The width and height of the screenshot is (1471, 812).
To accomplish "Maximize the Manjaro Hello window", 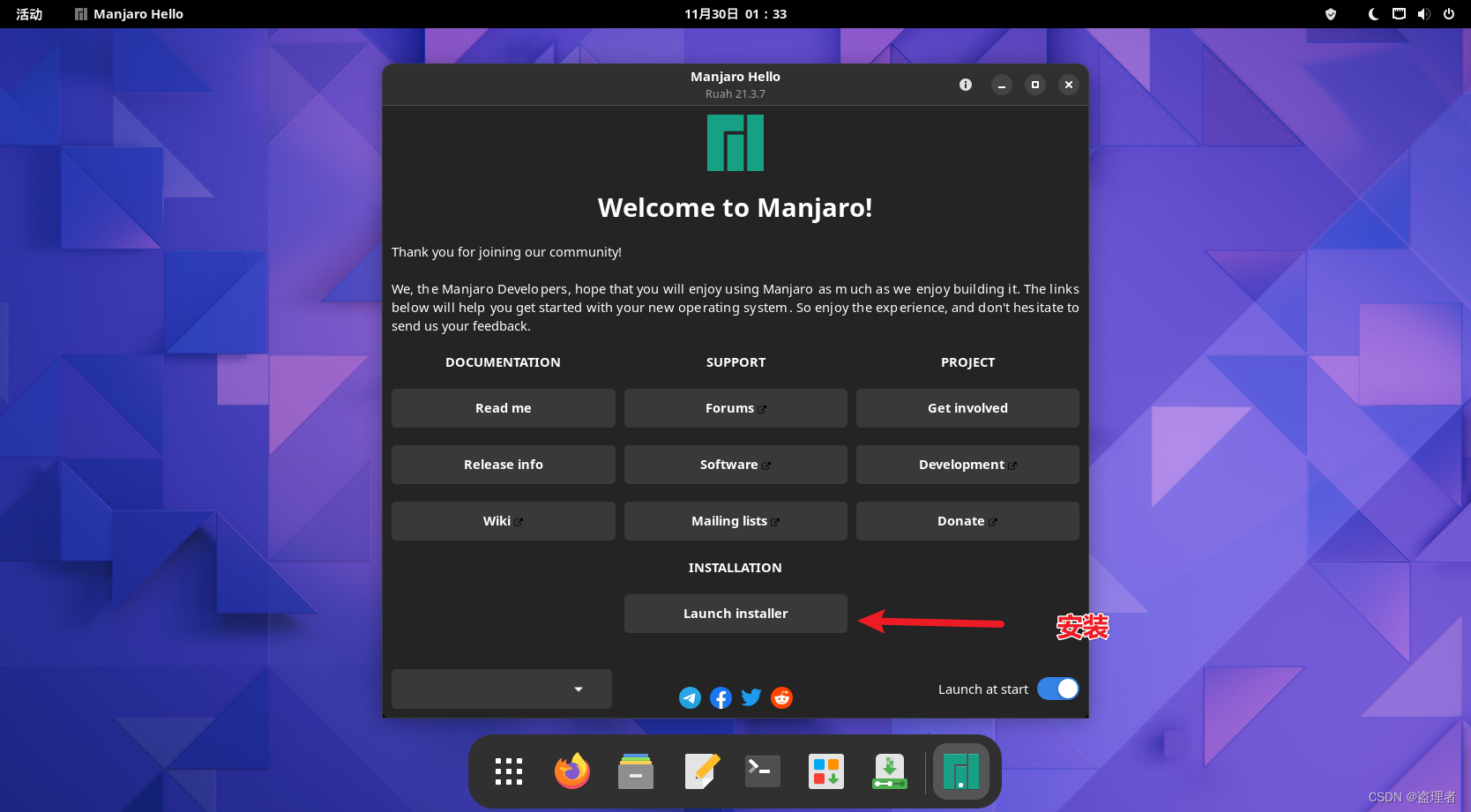I will pos(1035,85).
